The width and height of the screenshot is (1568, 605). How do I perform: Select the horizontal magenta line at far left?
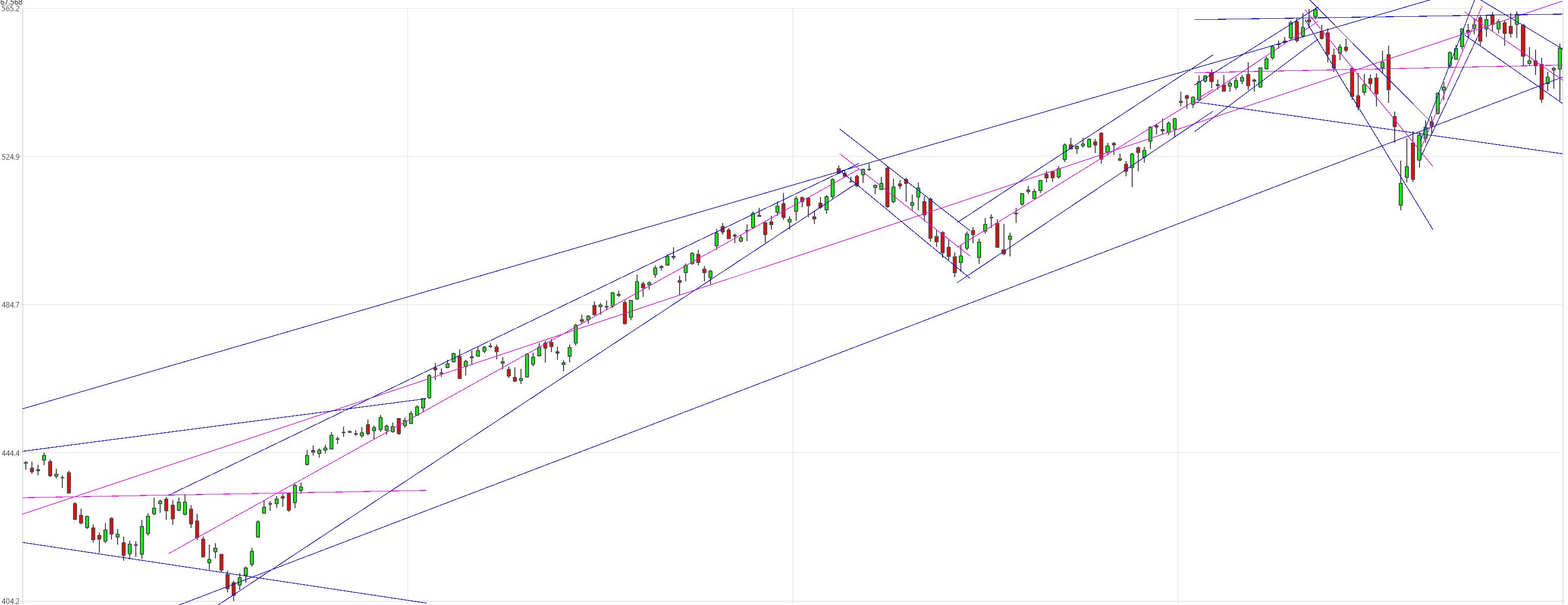click(x=224, y=494)
